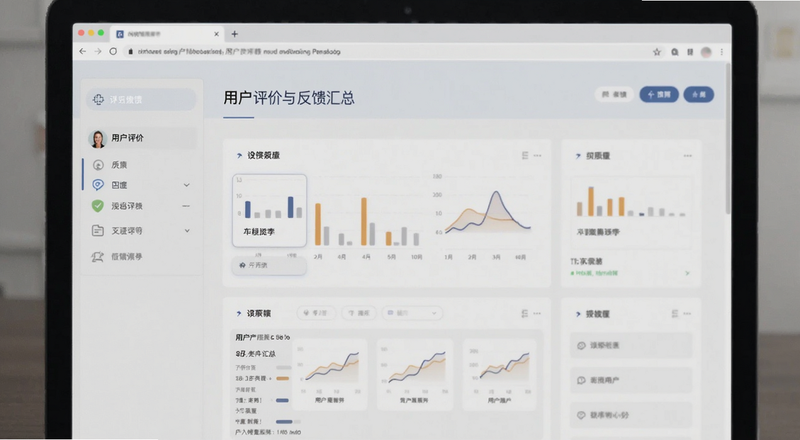
Task: Open the ellipsis menu on the top-right bar chart card
Action: coord(688,156)
